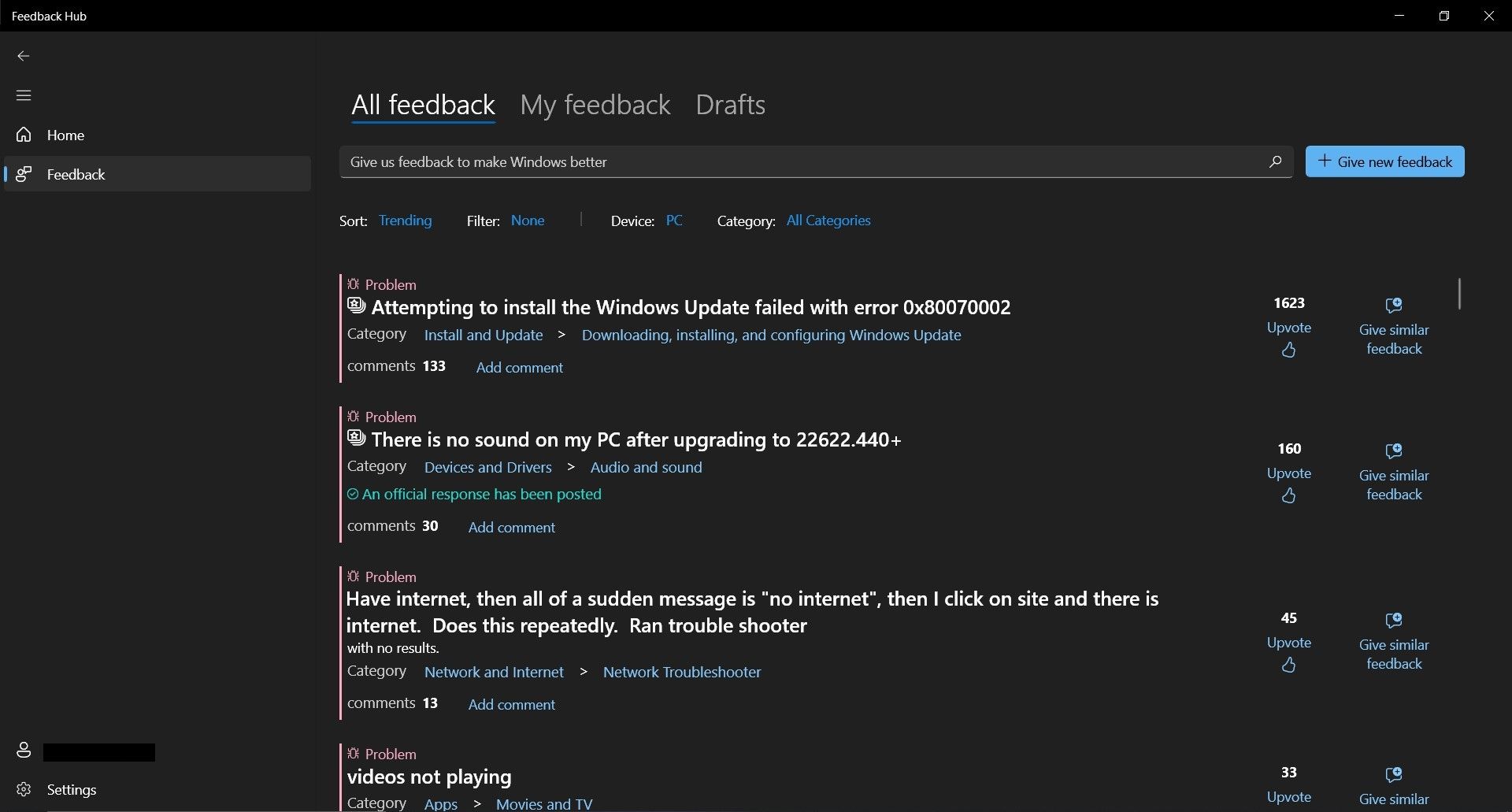Click the Home icon in sidebar
Screen dimensions: 1512x812
[24, 135]
